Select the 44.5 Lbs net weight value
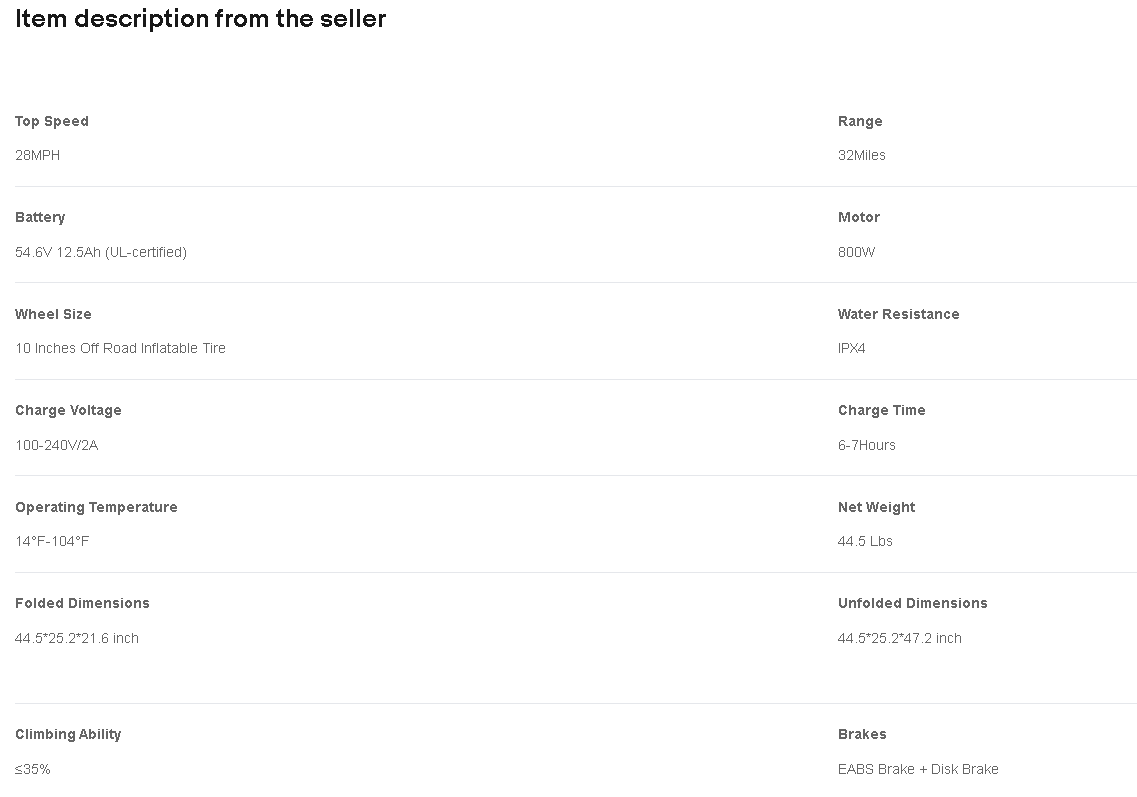1137x797 pixels. click(865, 541)
